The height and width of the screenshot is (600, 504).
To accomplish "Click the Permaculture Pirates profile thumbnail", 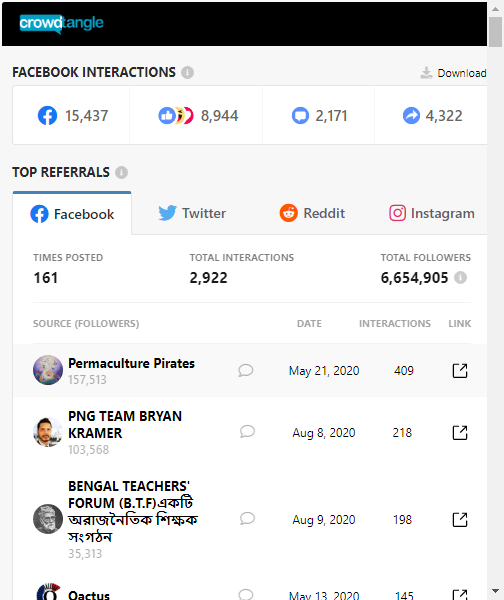I will [x=48, y=370].
